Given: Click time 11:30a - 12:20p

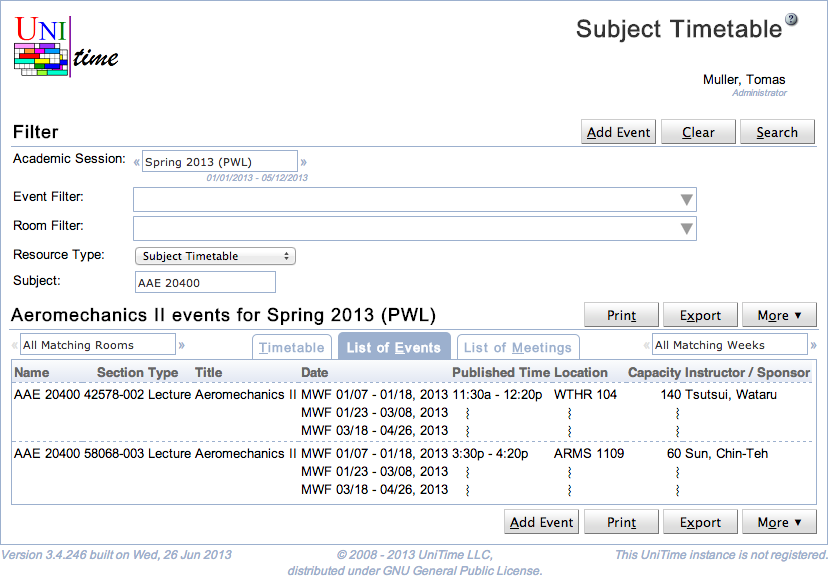Looking at the screenshot, I should (x=497, y=395).
